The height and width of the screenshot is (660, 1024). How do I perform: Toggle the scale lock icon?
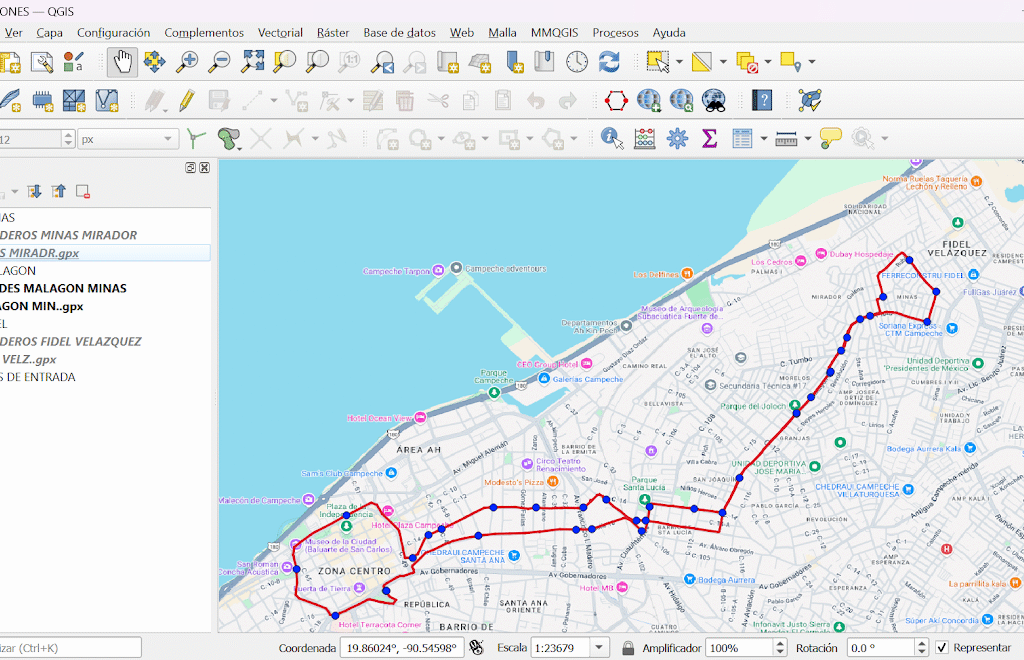(628, 647)
